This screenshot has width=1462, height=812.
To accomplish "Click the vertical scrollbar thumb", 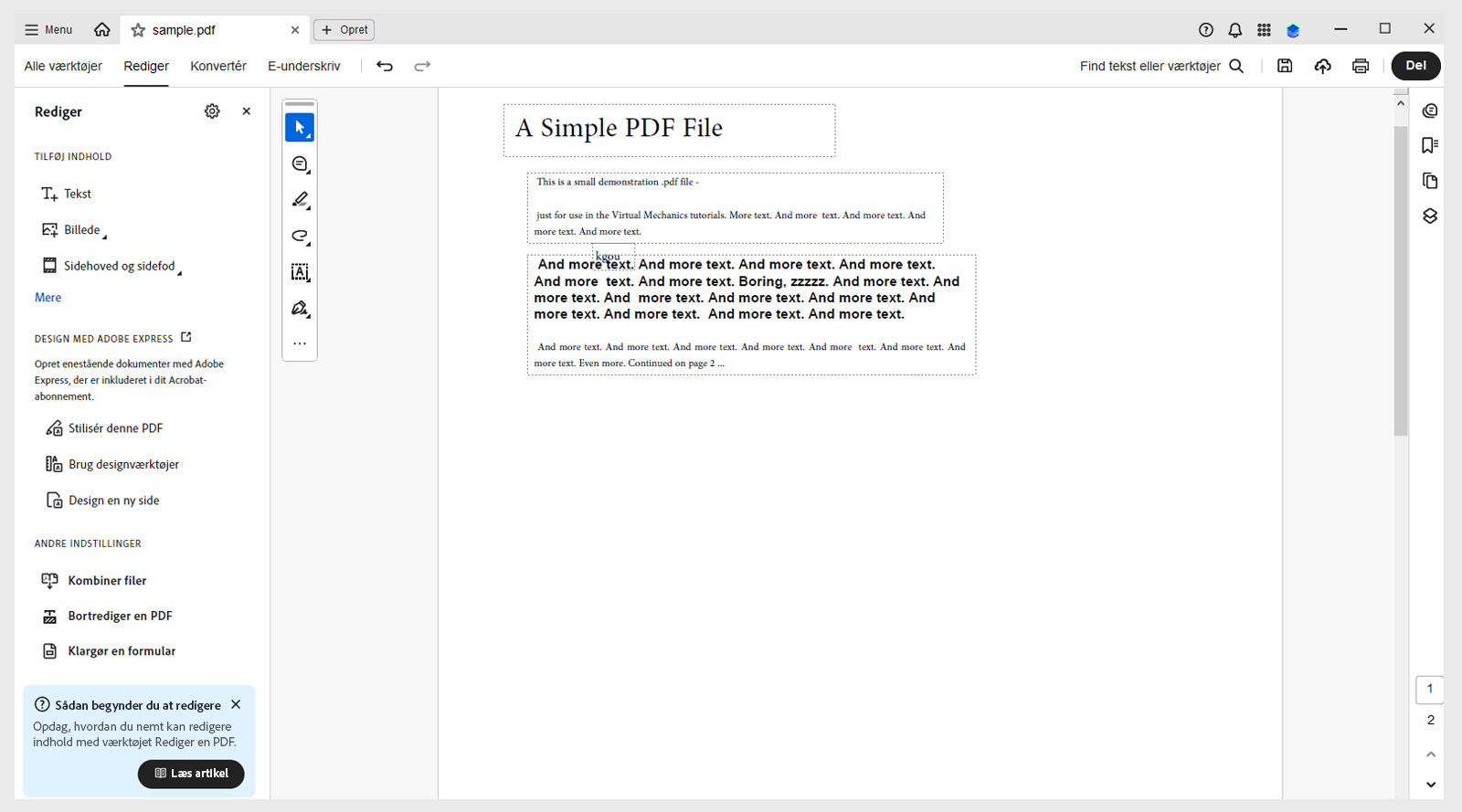I will pos(1401,281).
